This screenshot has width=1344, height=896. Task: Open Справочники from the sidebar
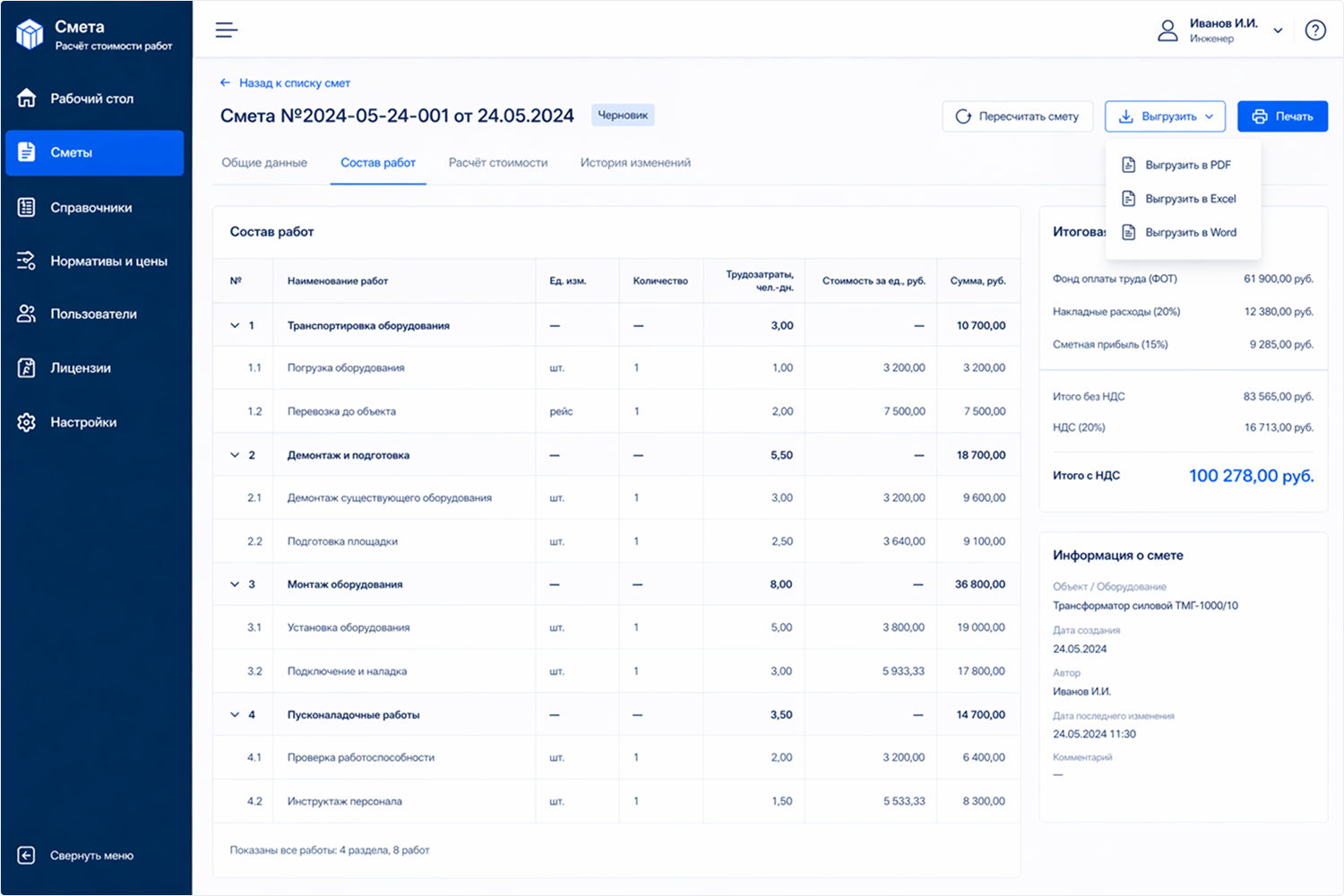(x=90, y=208)
